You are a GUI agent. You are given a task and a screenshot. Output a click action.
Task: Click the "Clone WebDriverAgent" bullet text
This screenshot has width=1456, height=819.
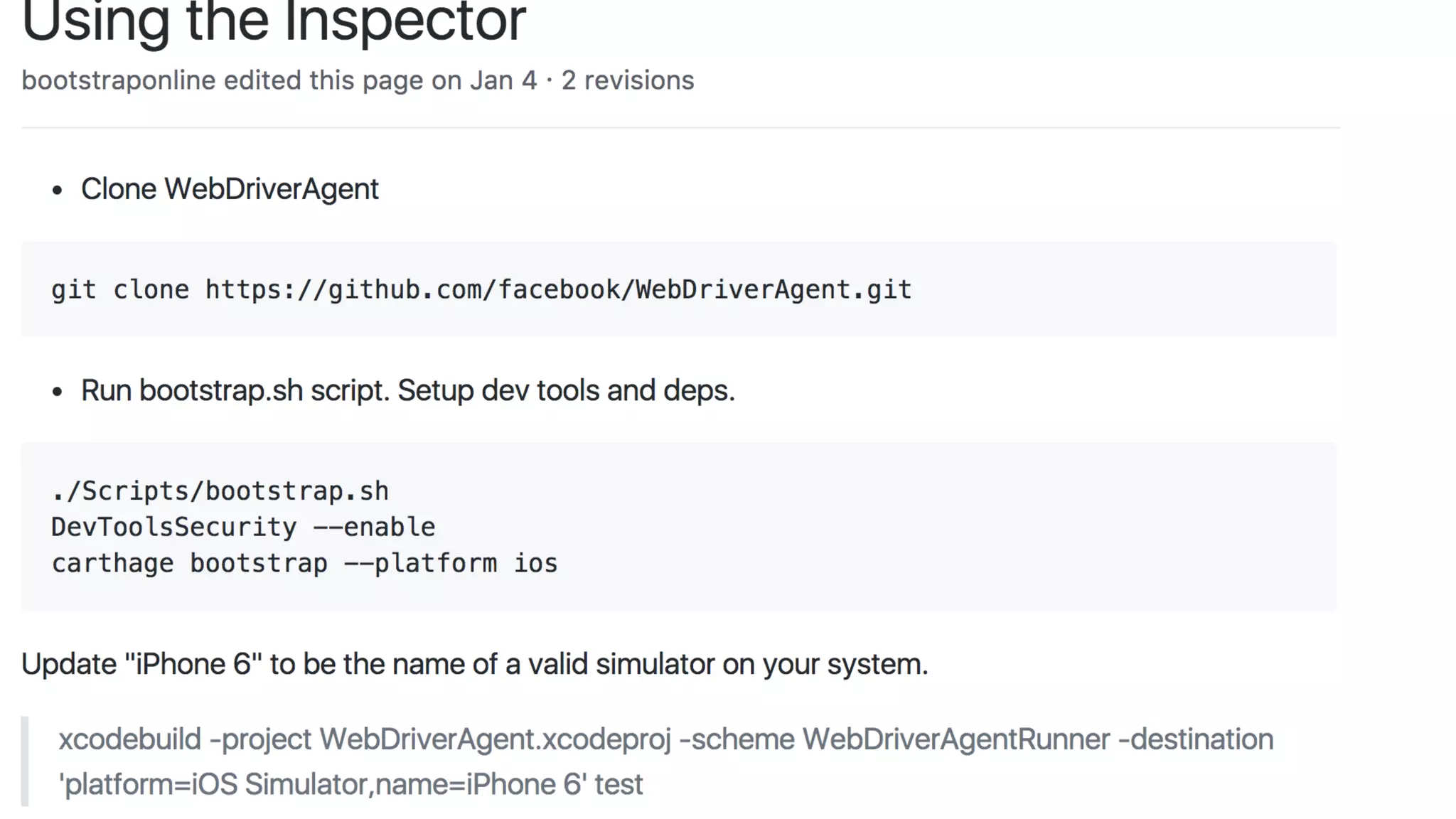tap(230, 189)
